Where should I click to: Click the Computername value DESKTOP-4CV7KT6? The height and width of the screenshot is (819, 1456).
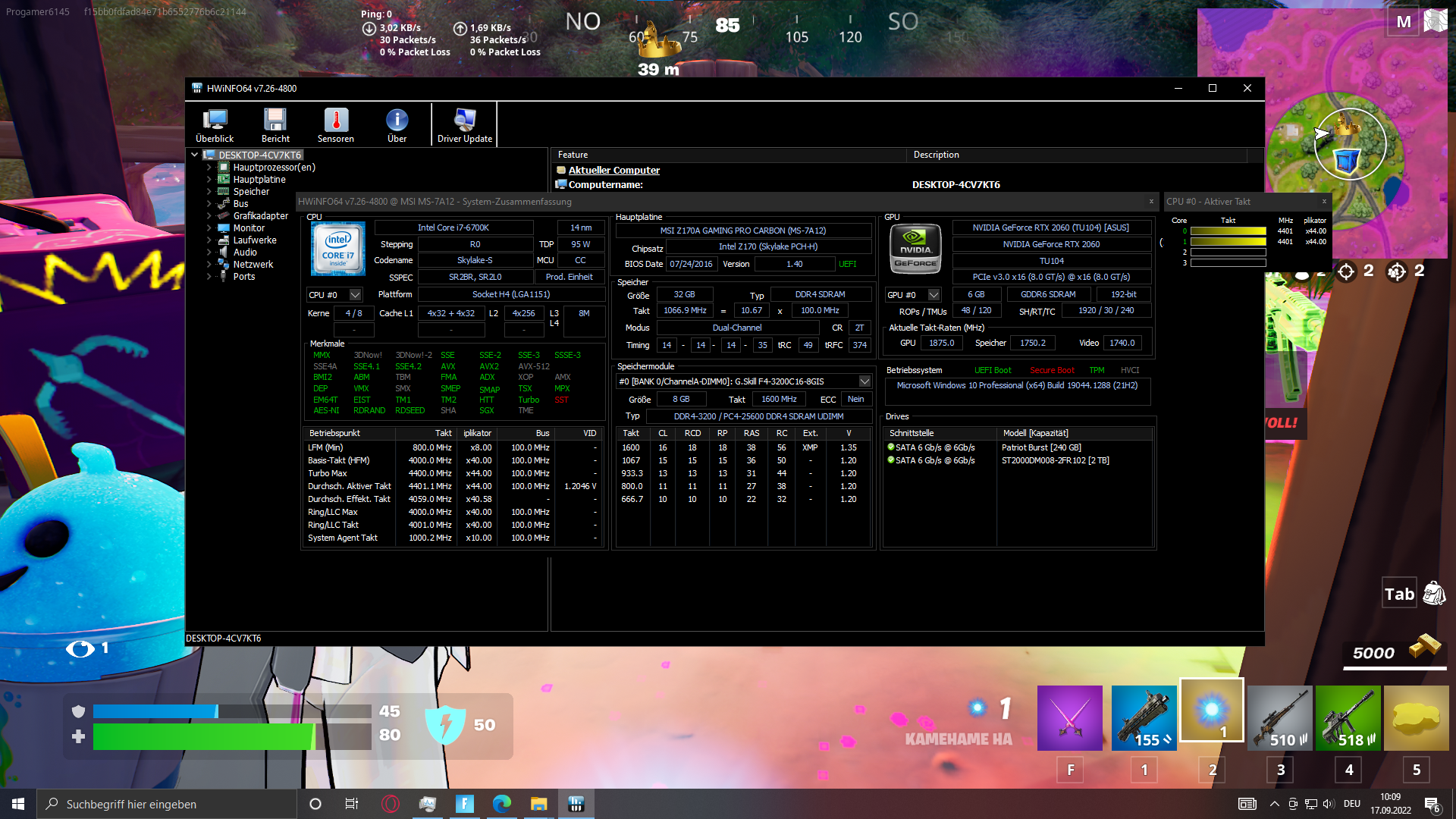click(955, 184)
